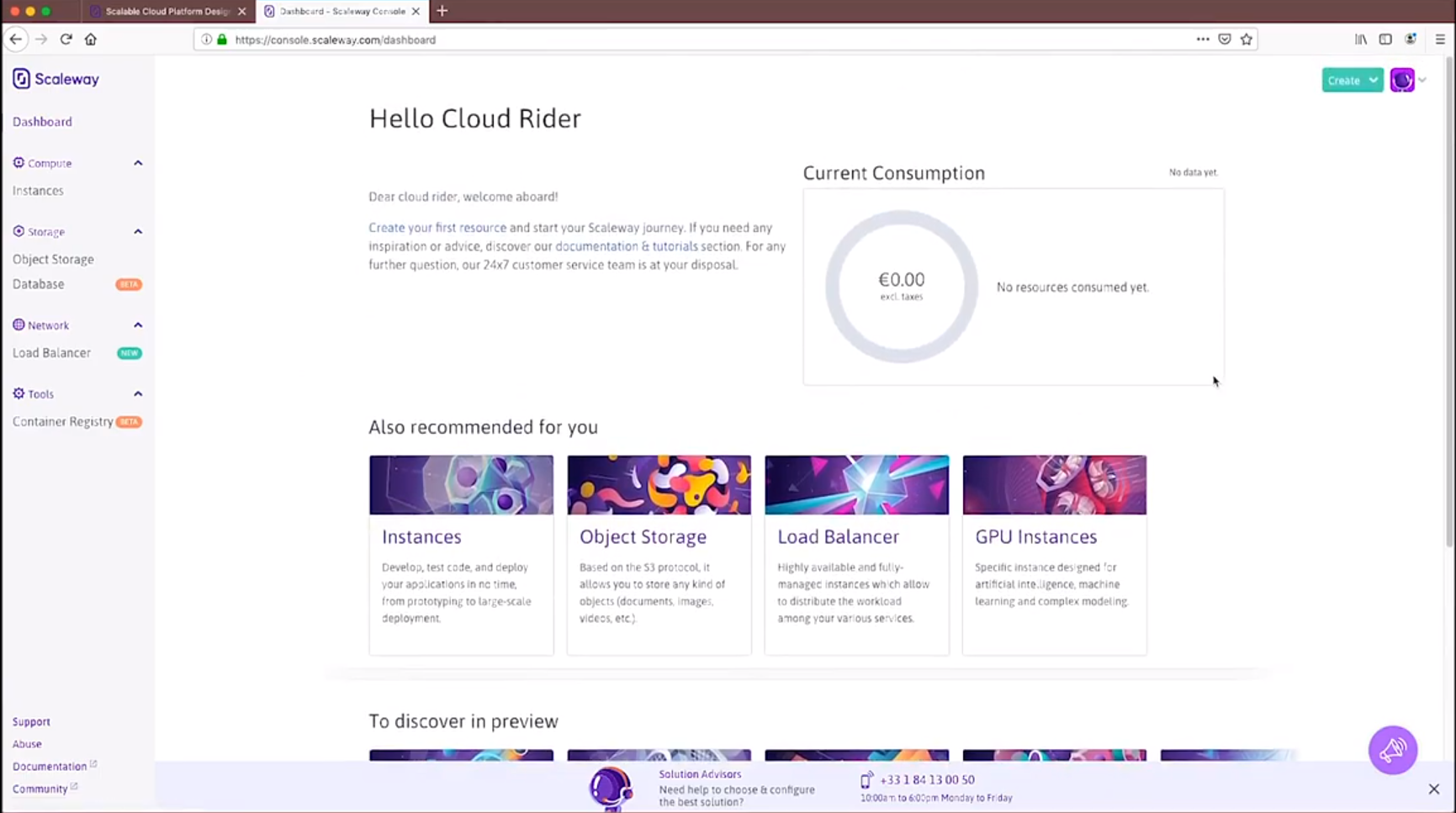
Task: Click the €0.00 consumption ring
Action: click(902, 287)
